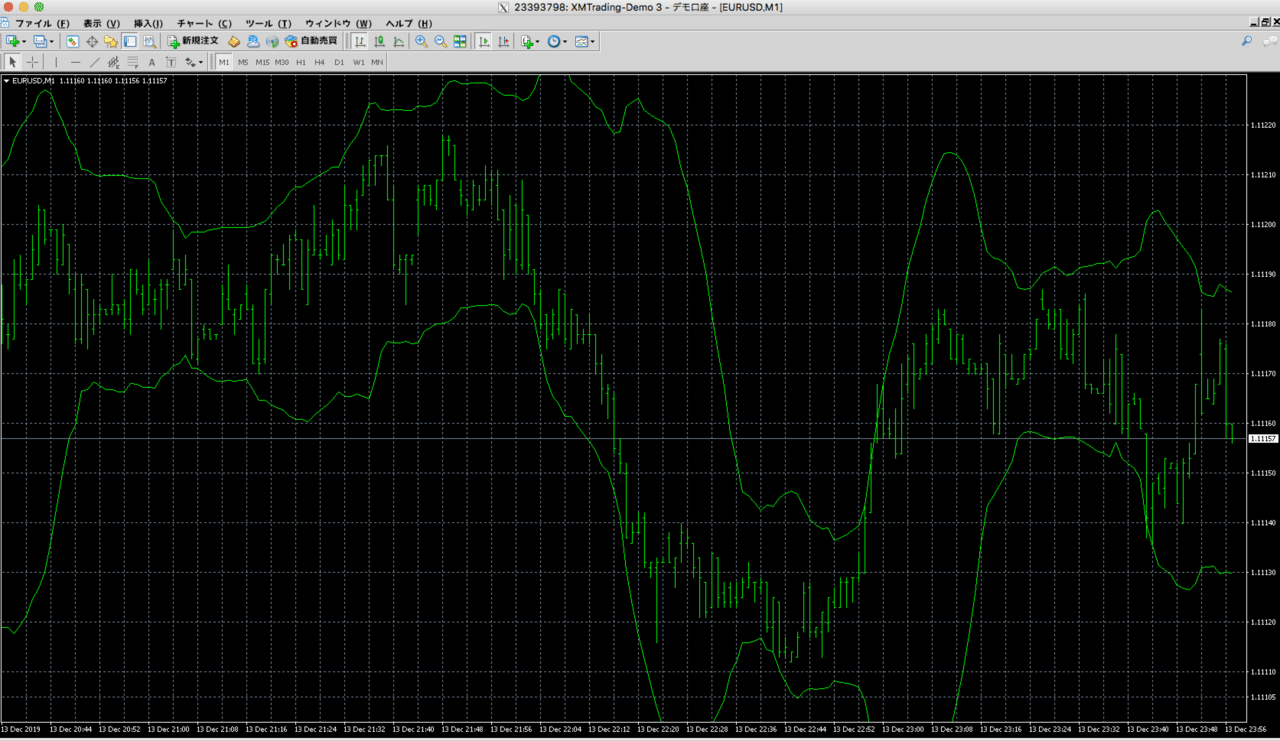Select the text label T tool
The height and width of the screenshot is (741, 1280).
[x=171, y=62]
